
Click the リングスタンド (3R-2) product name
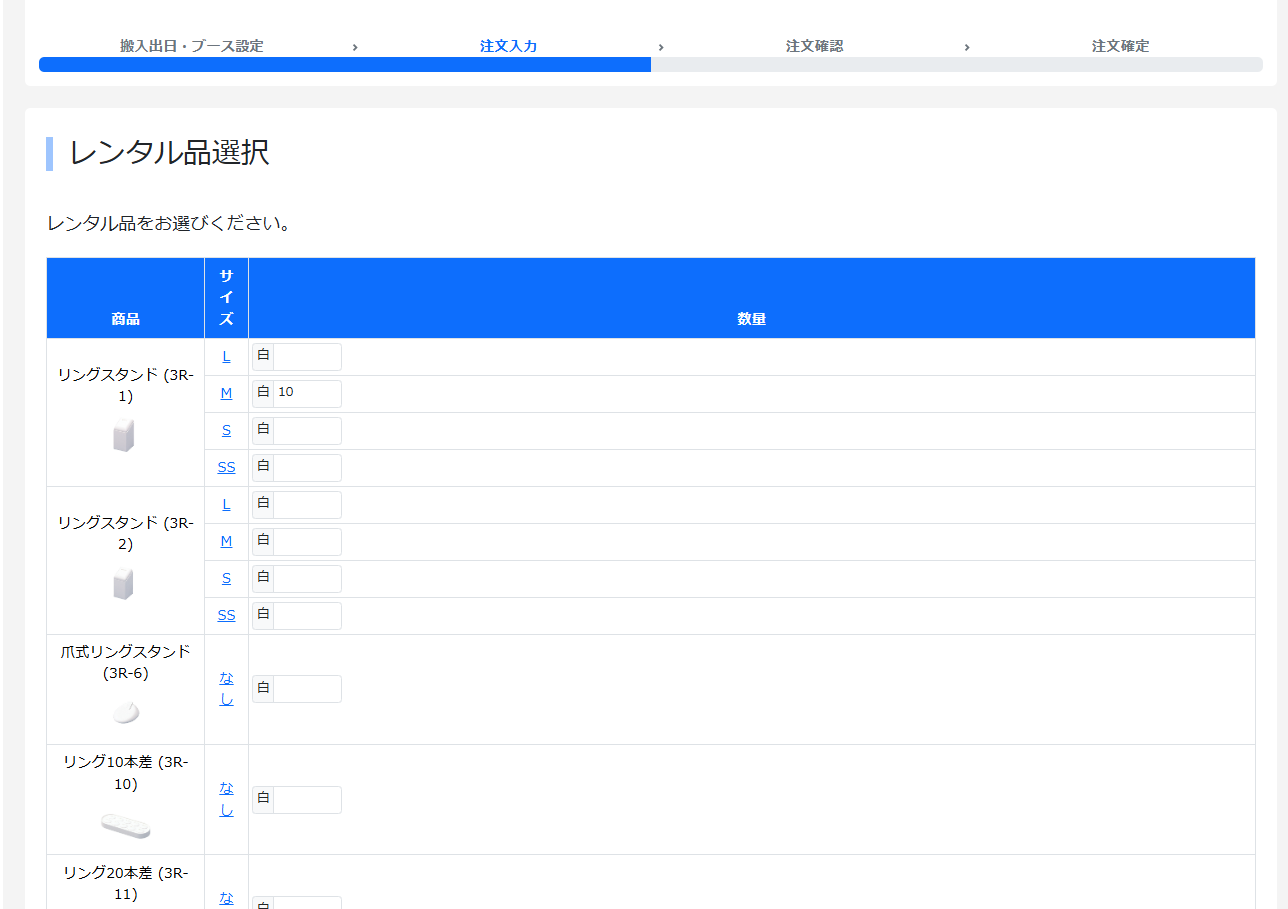click(125, 533)
